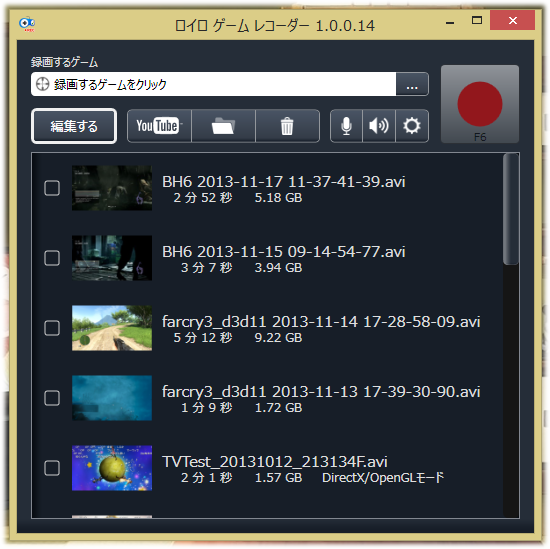Click the Loilo app icon in title bar
Viewport: 550px width, 549px height.
(27, 24)
